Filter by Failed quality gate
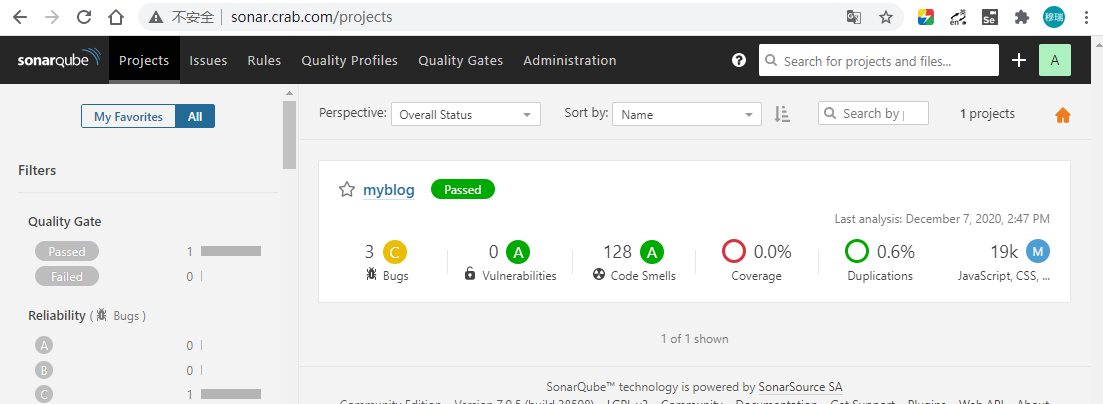This screenshot has height=404, width=1103. 67,277
